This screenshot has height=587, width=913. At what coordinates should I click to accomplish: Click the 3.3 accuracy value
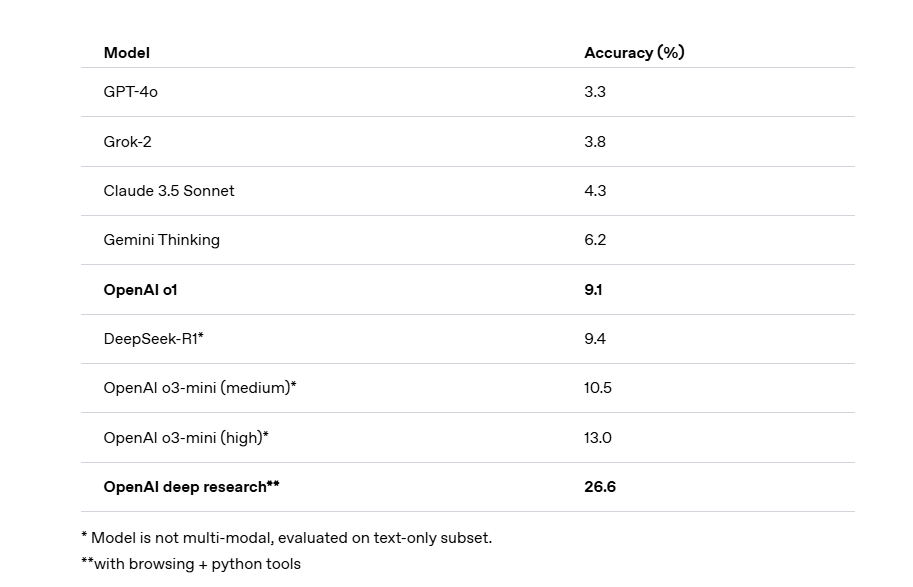point(595,91)
